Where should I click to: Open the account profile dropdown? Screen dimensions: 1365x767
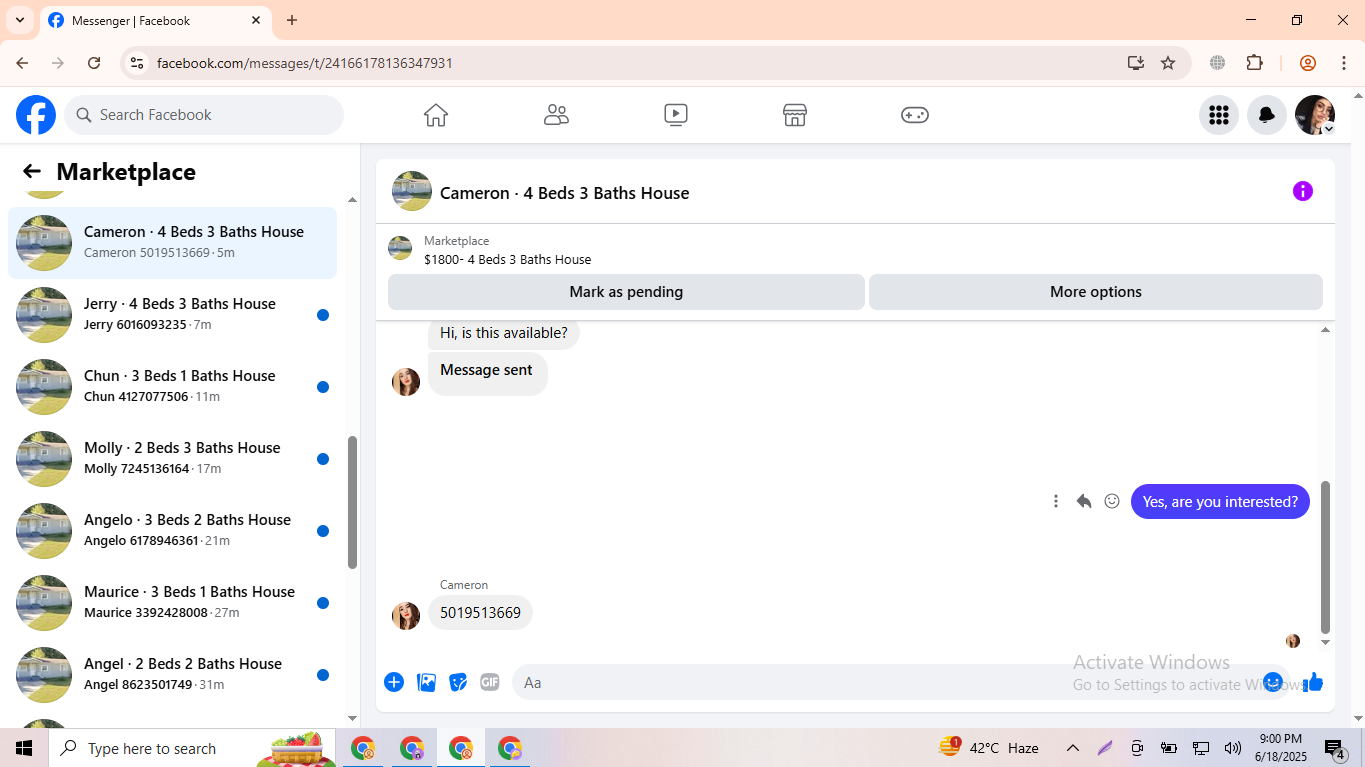click(1315, 115)
